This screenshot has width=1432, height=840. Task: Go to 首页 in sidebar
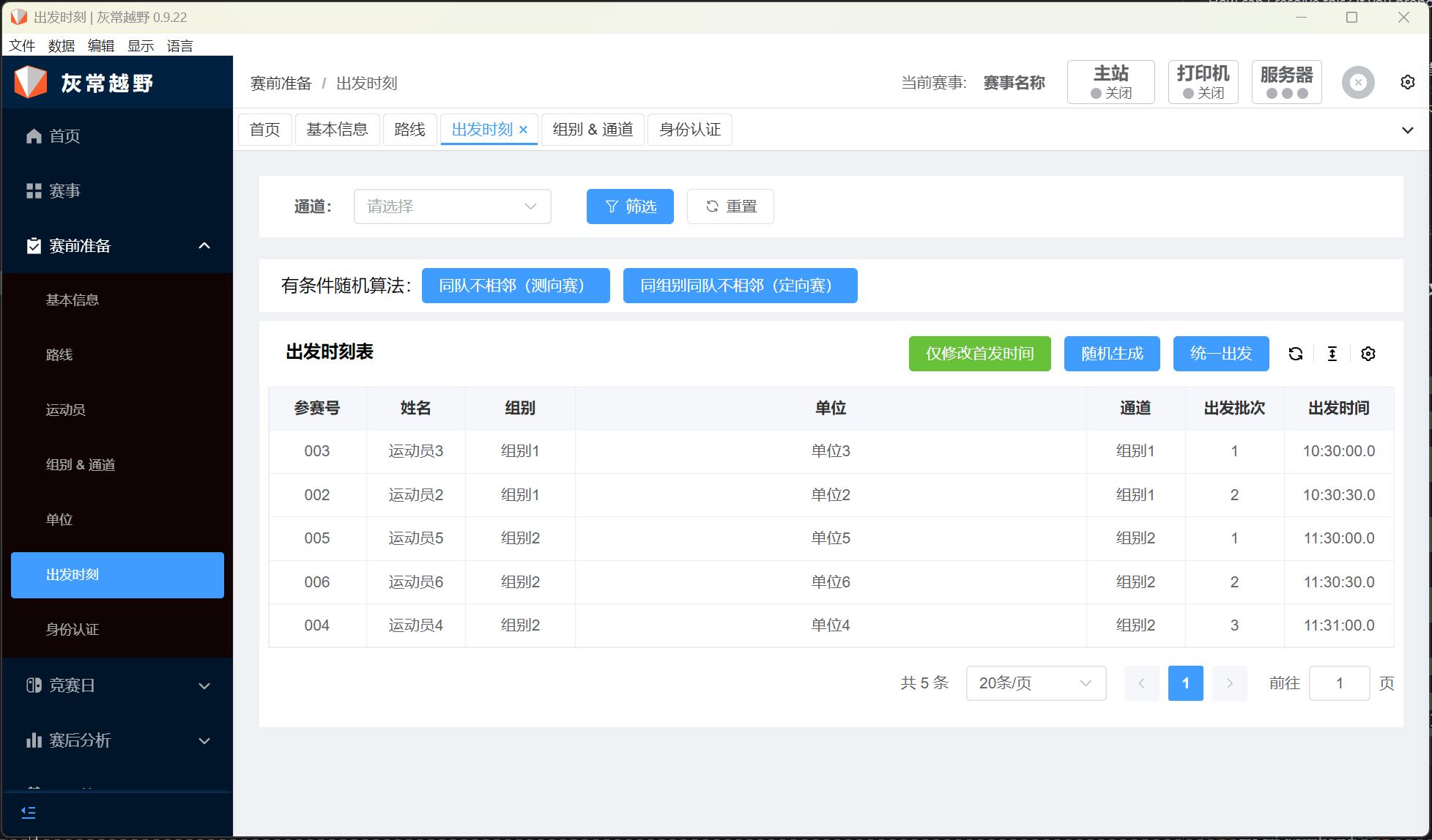[x=64, y=136]
